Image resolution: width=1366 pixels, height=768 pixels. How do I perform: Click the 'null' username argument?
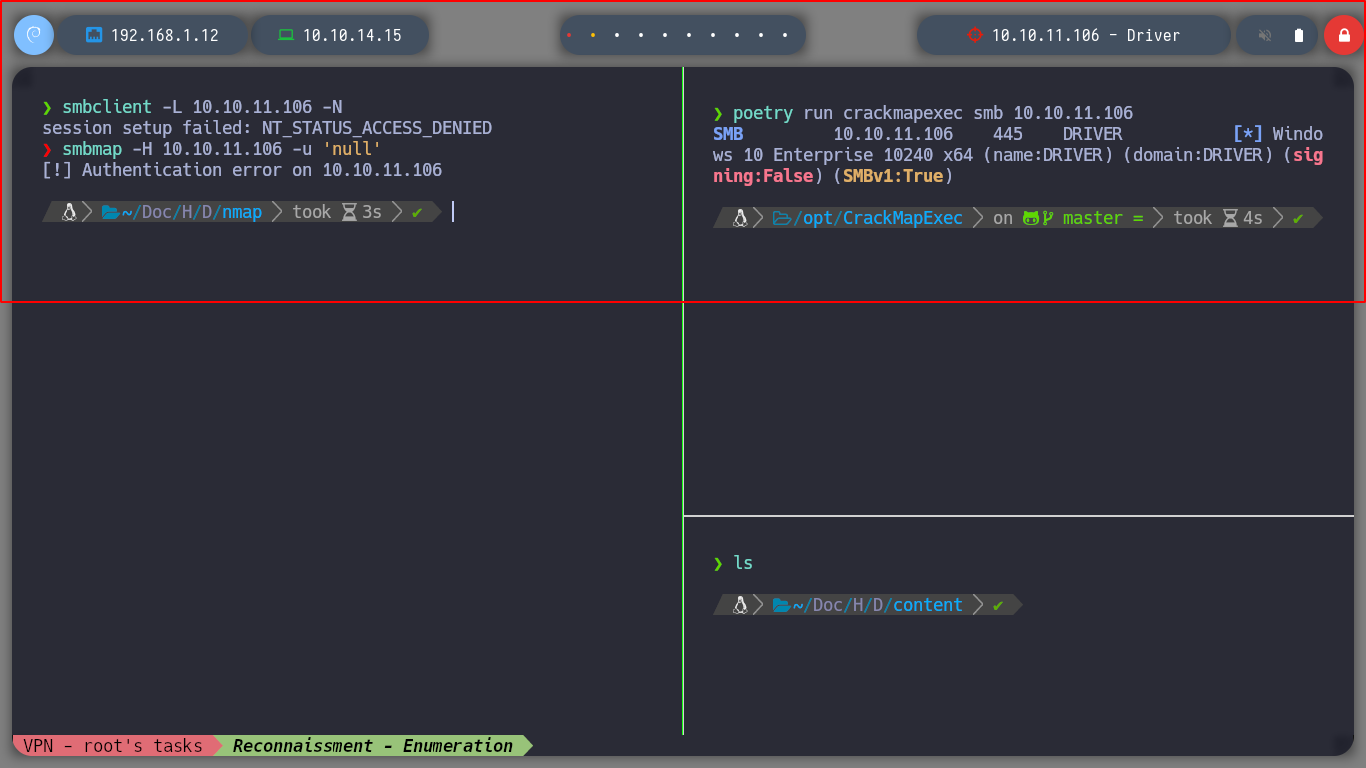click(352, 149)
